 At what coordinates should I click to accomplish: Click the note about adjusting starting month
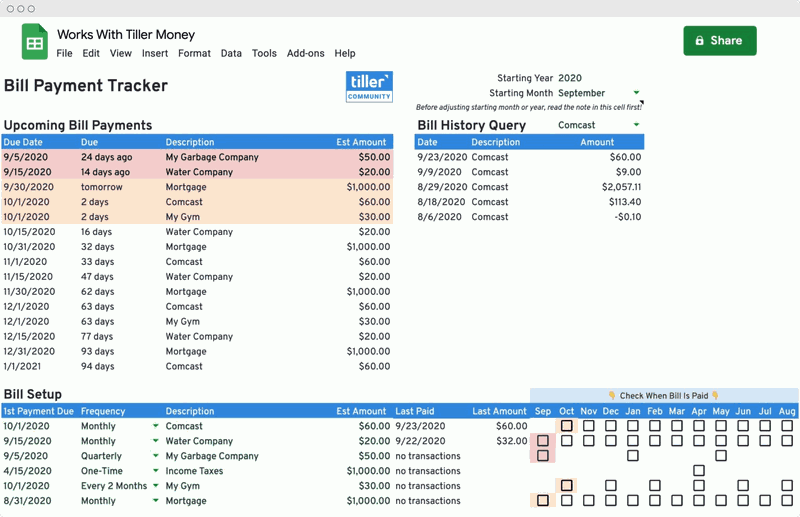529,107
